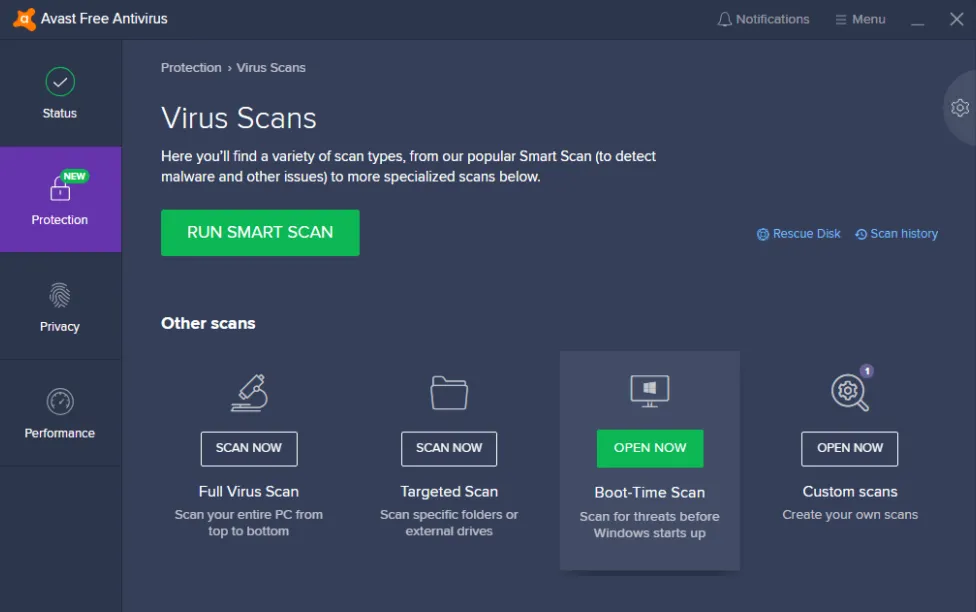
Task: Go to Protection in the breadcrumb
Action: 191,67
